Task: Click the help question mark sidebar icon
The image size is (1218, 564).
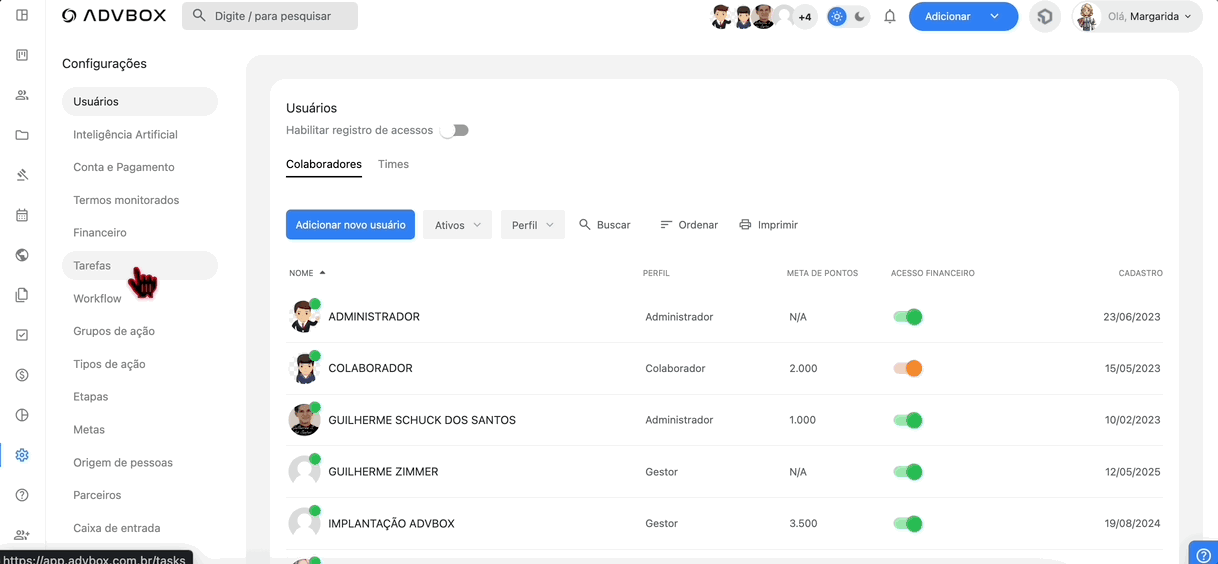Action: click(22, 495)
